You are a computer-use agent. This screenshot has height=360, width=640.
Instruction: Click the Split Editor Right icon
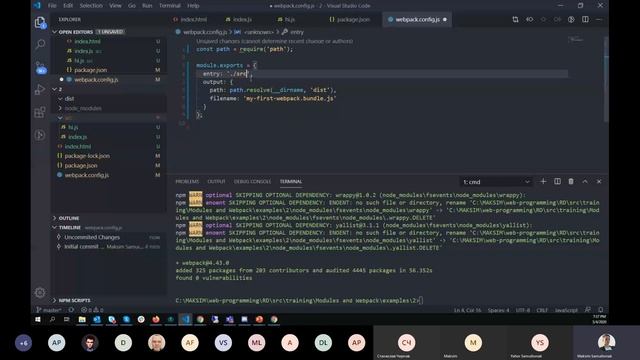[585, 20]
